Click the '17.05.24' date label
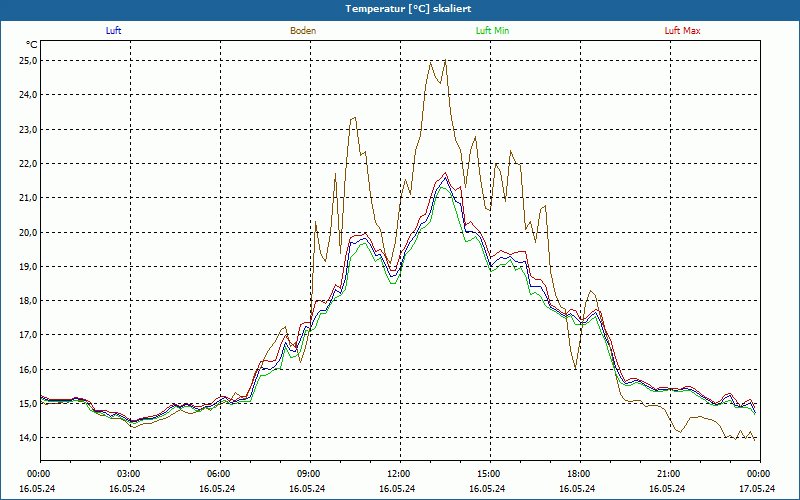 tap(757, 489)
